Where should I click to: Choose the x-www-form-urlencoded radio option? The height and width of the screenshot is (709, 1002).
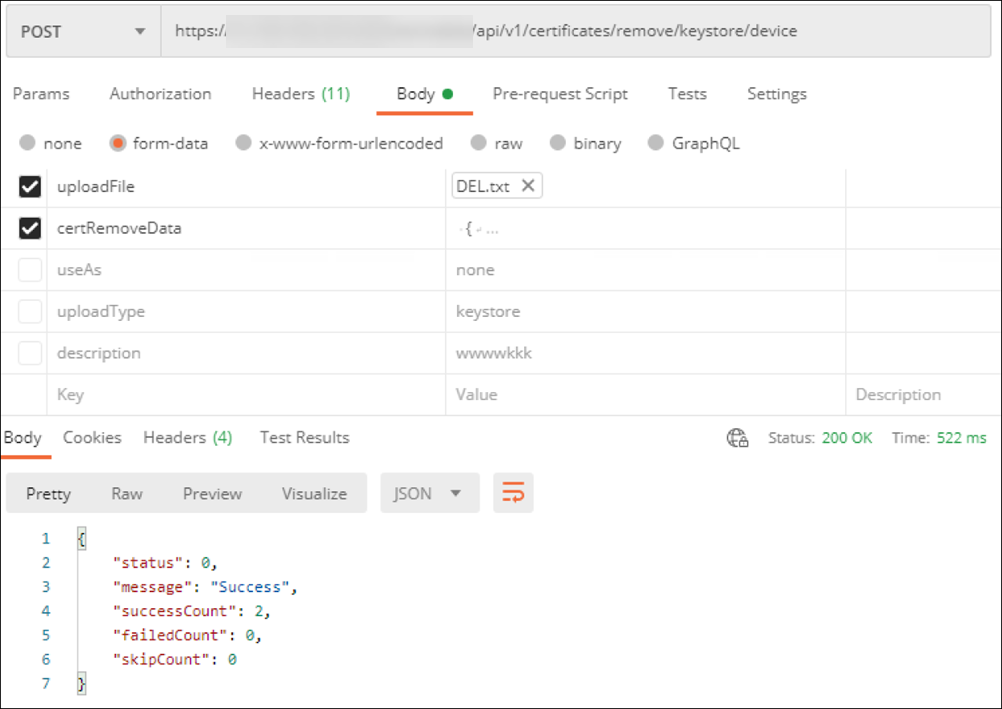pos(244,143)
